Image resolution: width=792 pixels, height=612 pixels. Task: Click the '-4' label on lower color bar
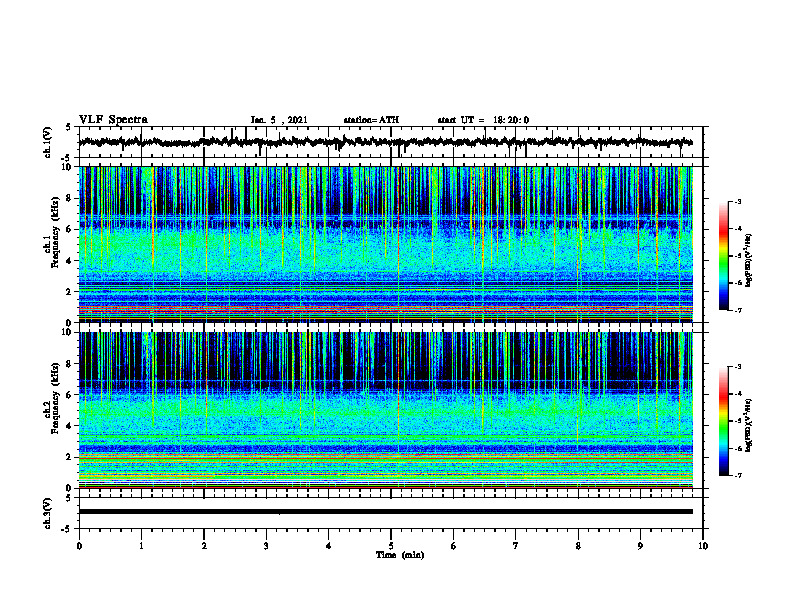pos(738,394)
